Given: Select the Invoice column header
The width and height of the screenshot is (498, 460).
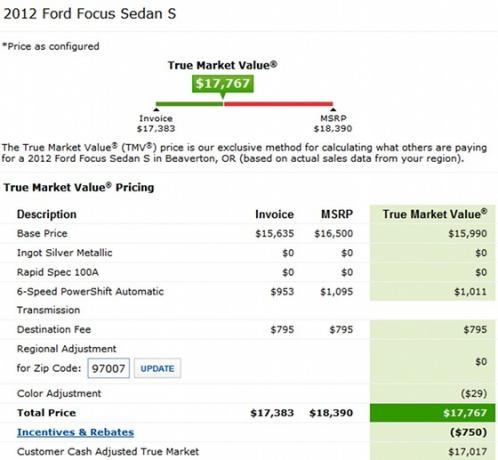Looking at the screenshot, I should pos(274,214).
